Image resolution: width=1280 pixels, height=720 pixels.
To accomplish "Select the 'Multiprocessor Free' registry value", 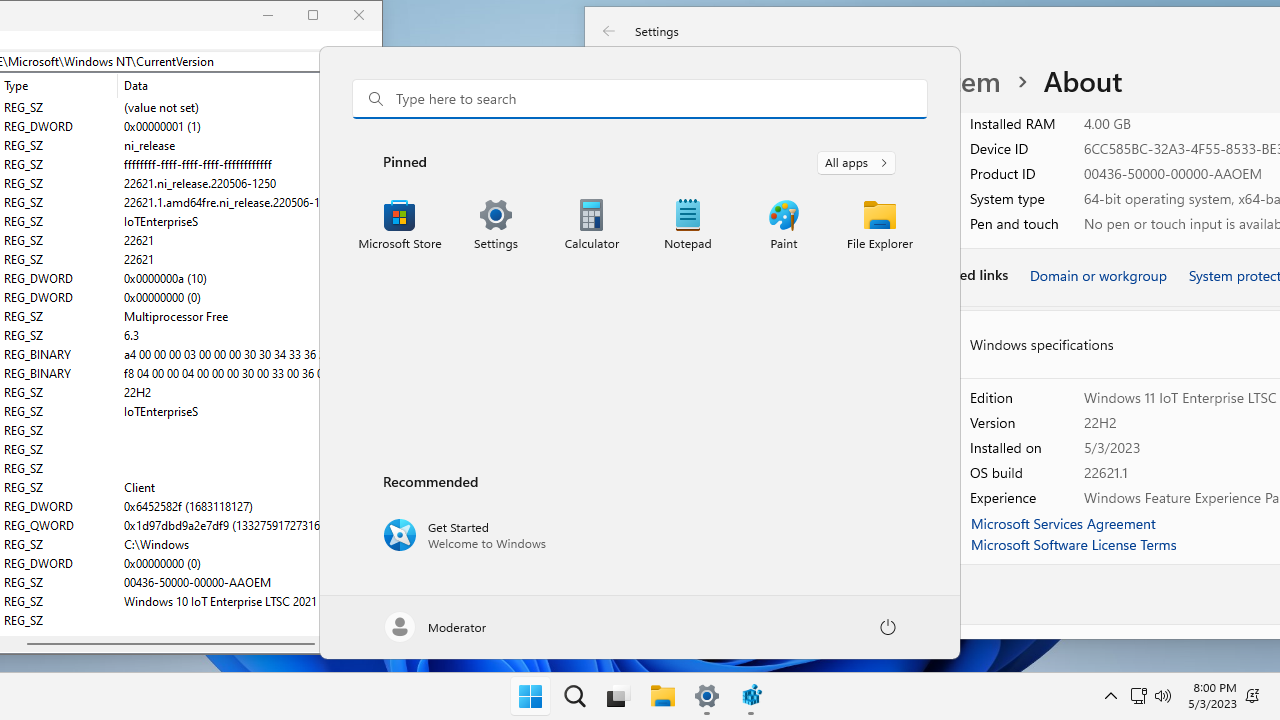I will point(176,317).
